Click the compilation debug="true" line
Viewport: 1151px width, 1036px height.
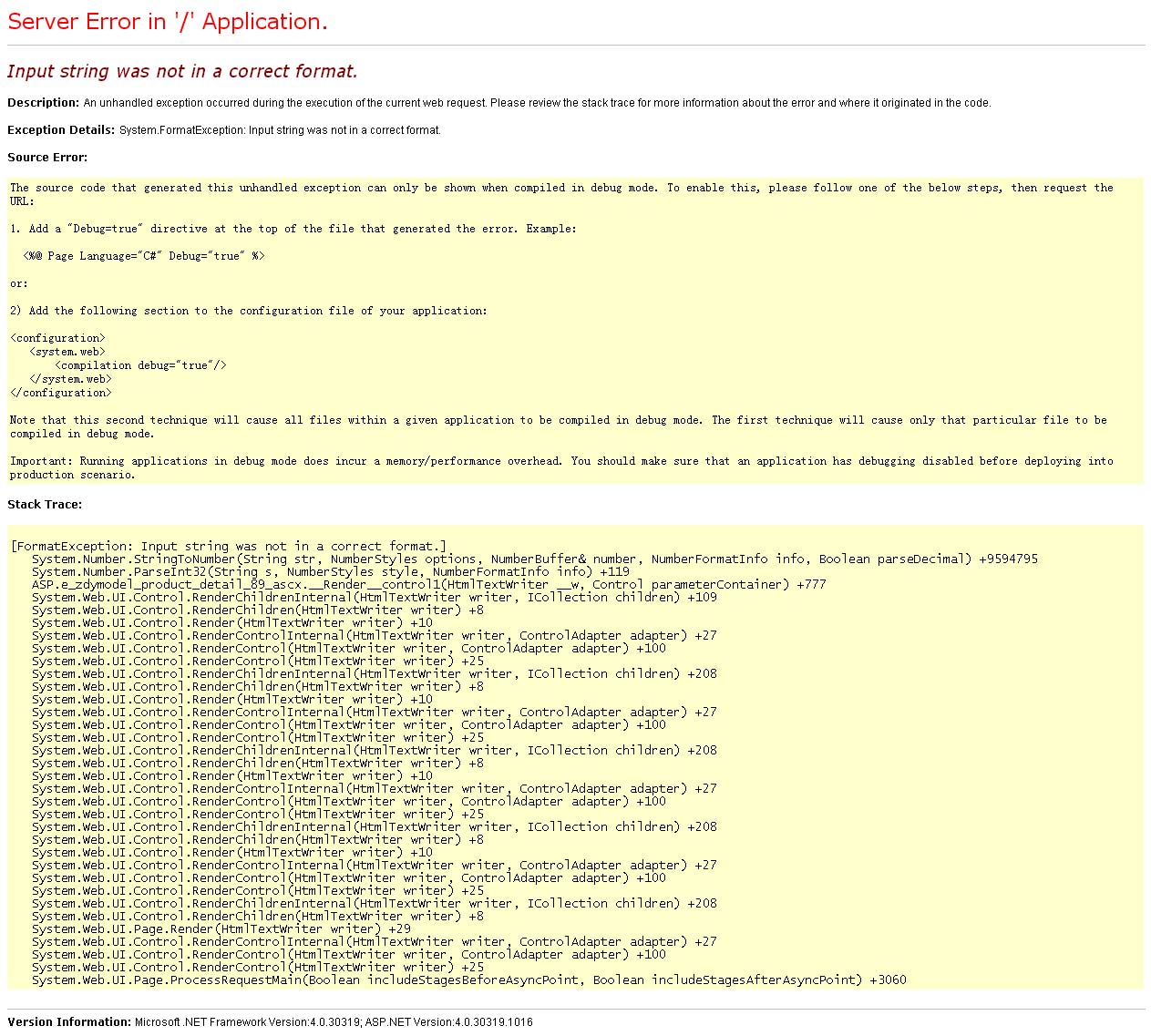[140, 365]
